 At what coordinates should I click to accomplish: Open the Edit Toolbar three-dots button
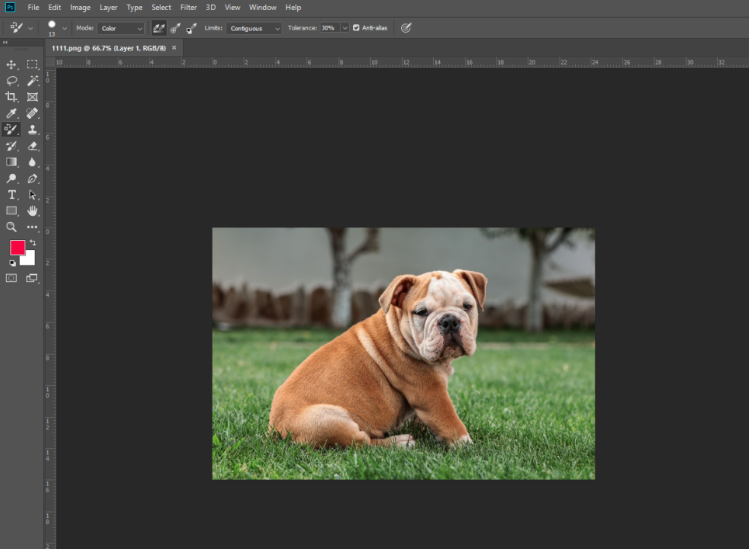pos(32,227)
